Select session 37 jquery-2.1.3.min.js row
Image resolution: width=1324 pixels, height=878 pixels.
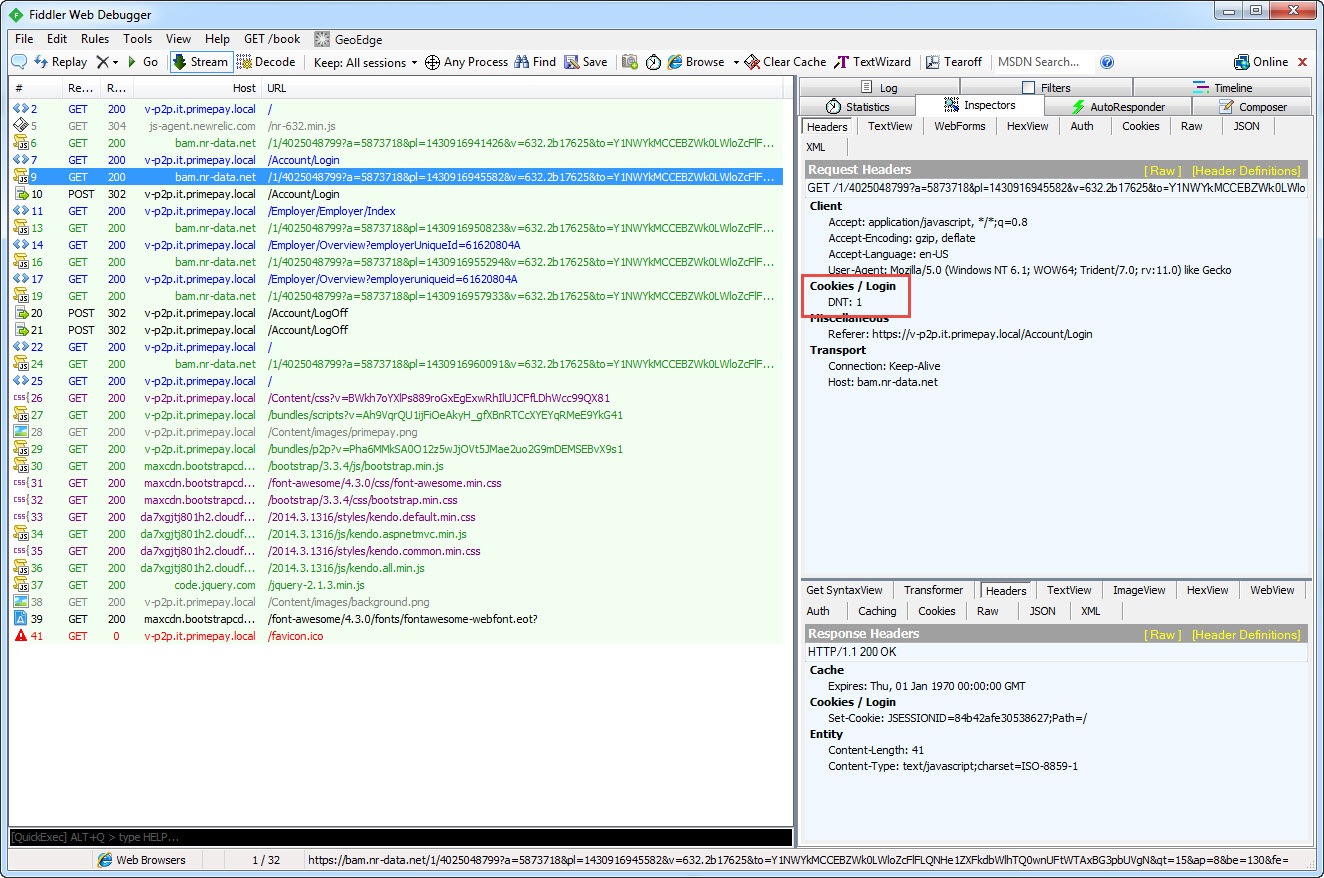(397, 585)
